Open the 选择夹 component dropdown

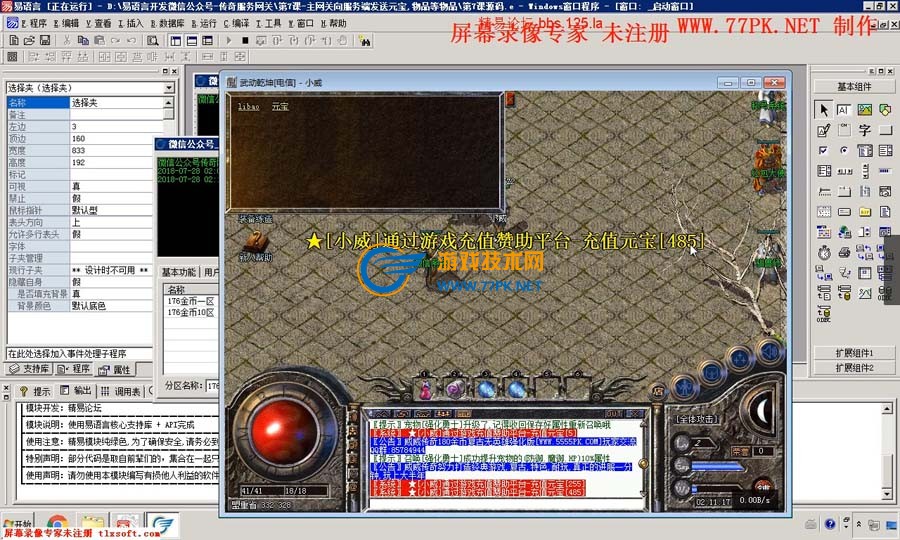169,87
